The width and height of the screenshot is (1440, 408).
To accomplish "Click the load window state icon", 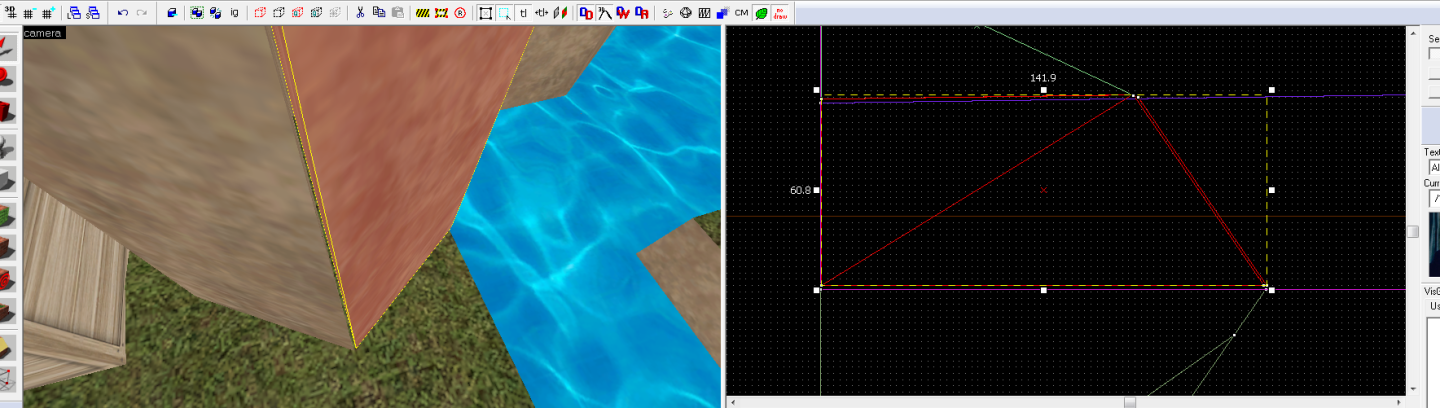I will (75, 13).
